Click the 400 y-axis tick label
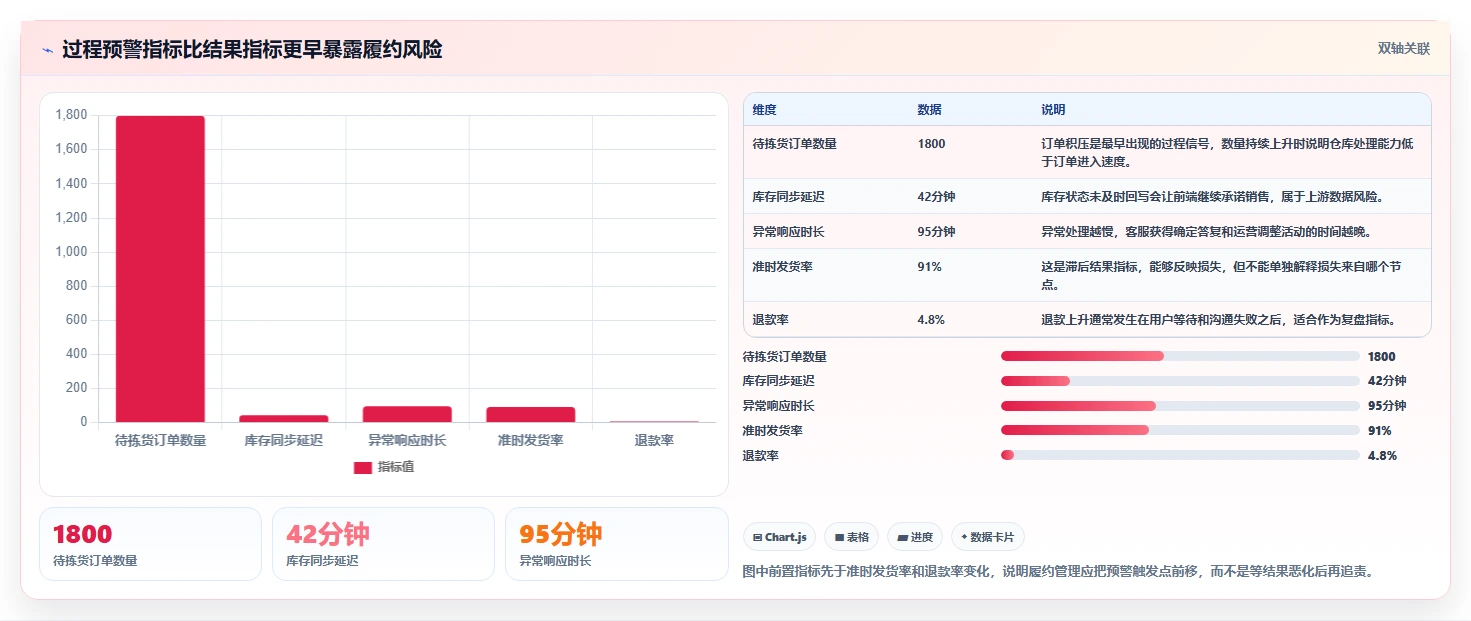The height and width of the screenshot is (621, 1471). click(77, 354)
